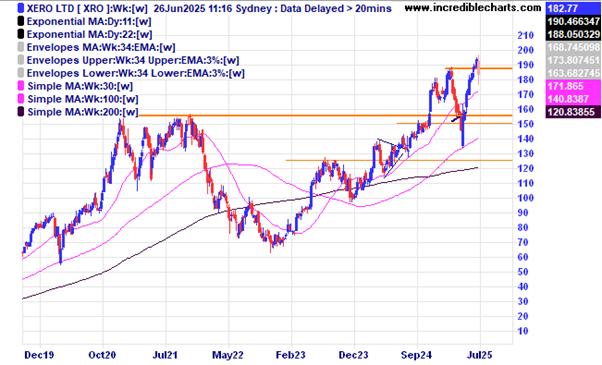This screenshot has width=602, height=365.
Task: Click the 200 price axis label
Action: [526, 50]
